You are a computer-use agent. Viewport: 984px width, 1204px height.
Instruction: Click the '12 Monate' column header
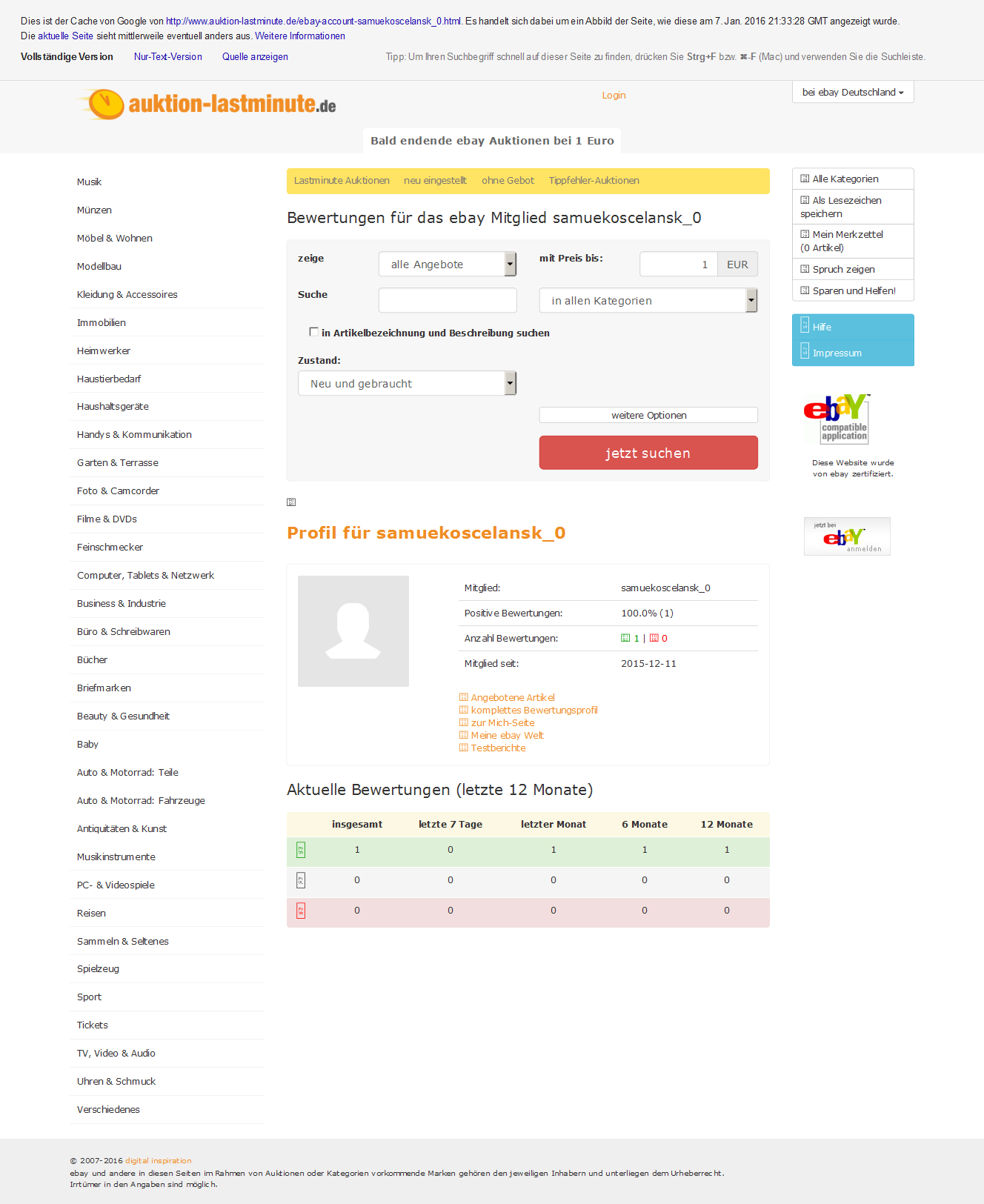click(727, 824)
